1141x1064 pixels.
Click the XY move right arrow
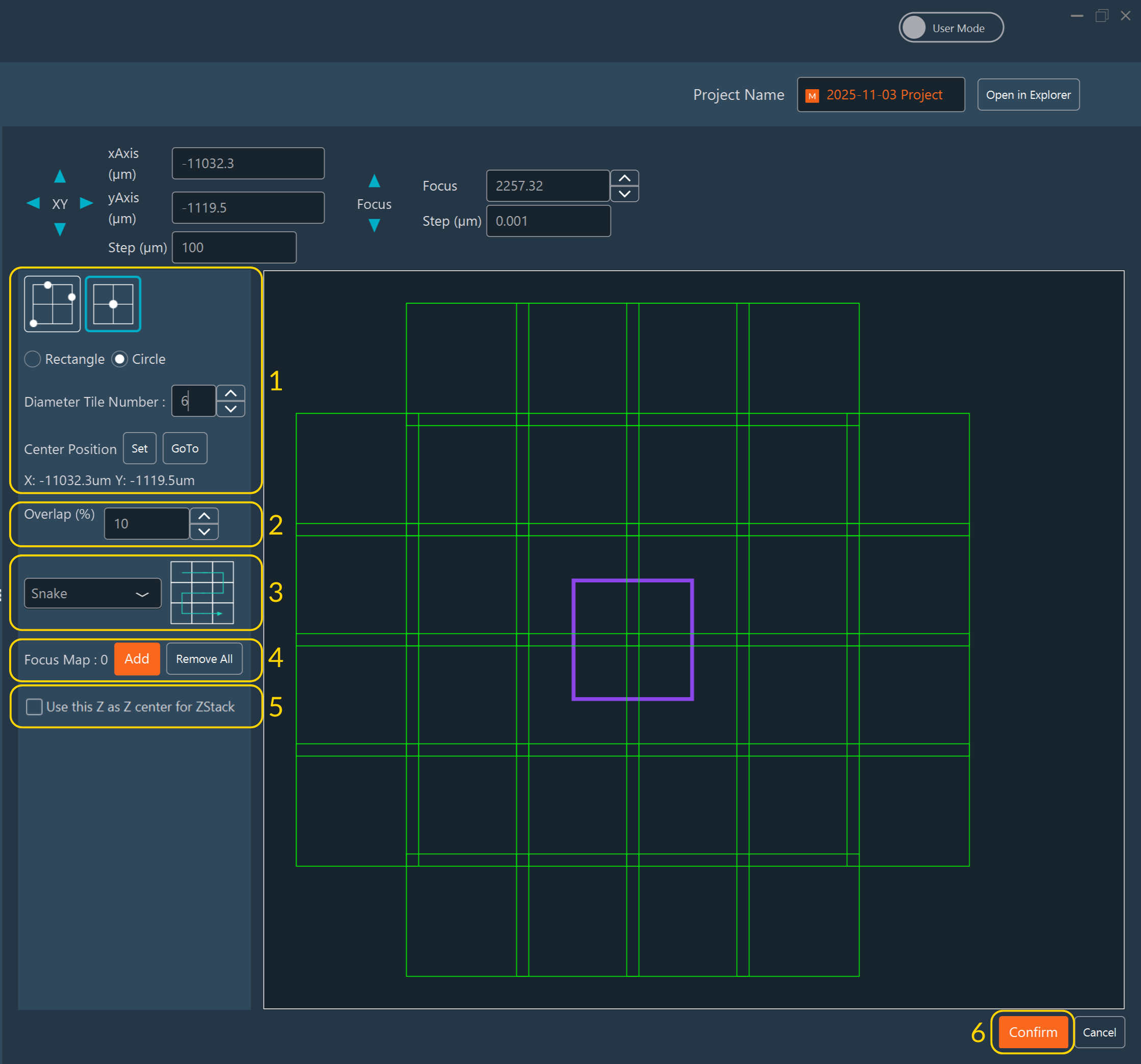86,203
